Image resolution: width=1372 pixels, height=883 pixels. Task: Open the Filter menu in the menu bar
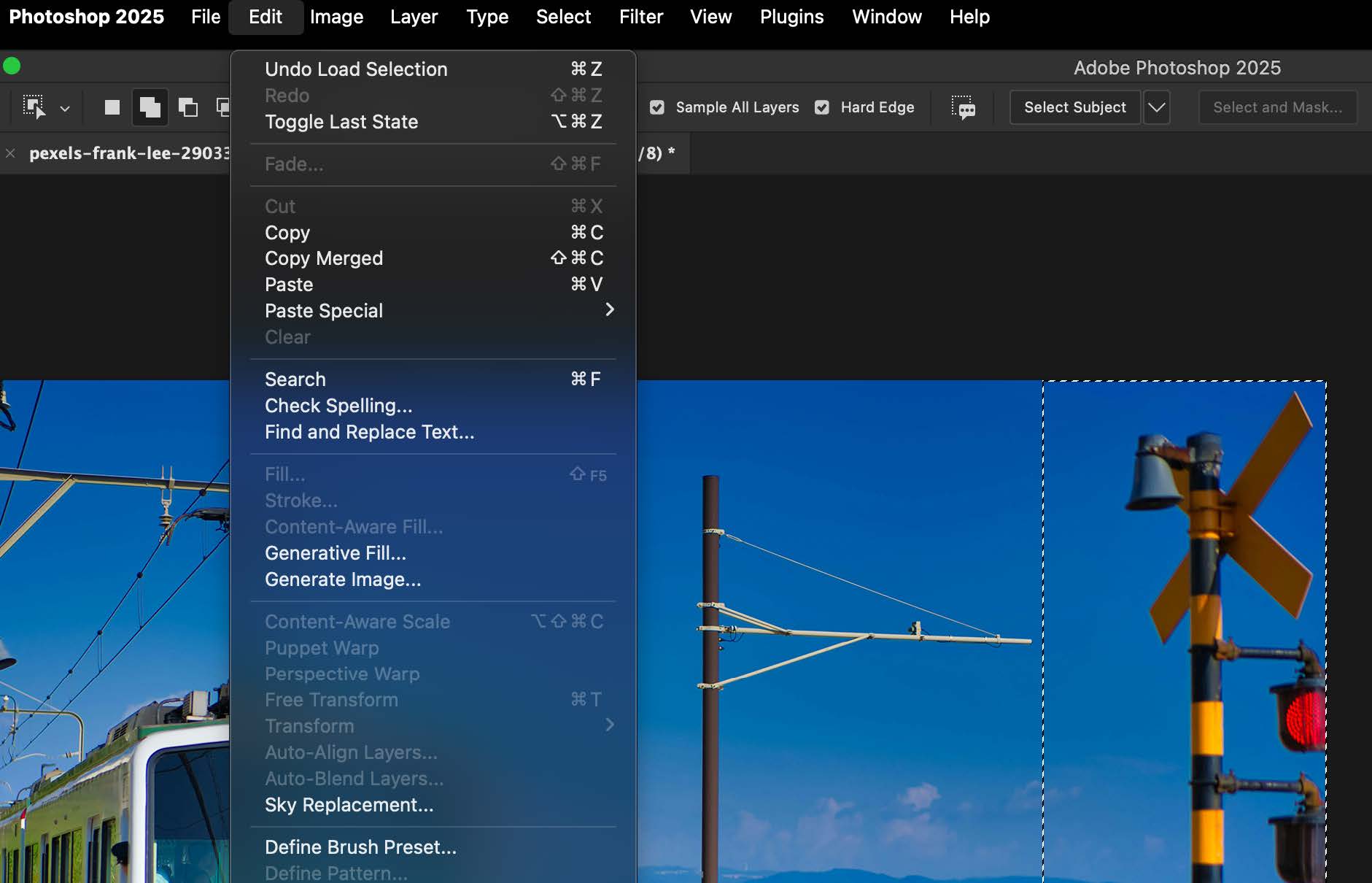pyautogui.click(x=640, y=17)
